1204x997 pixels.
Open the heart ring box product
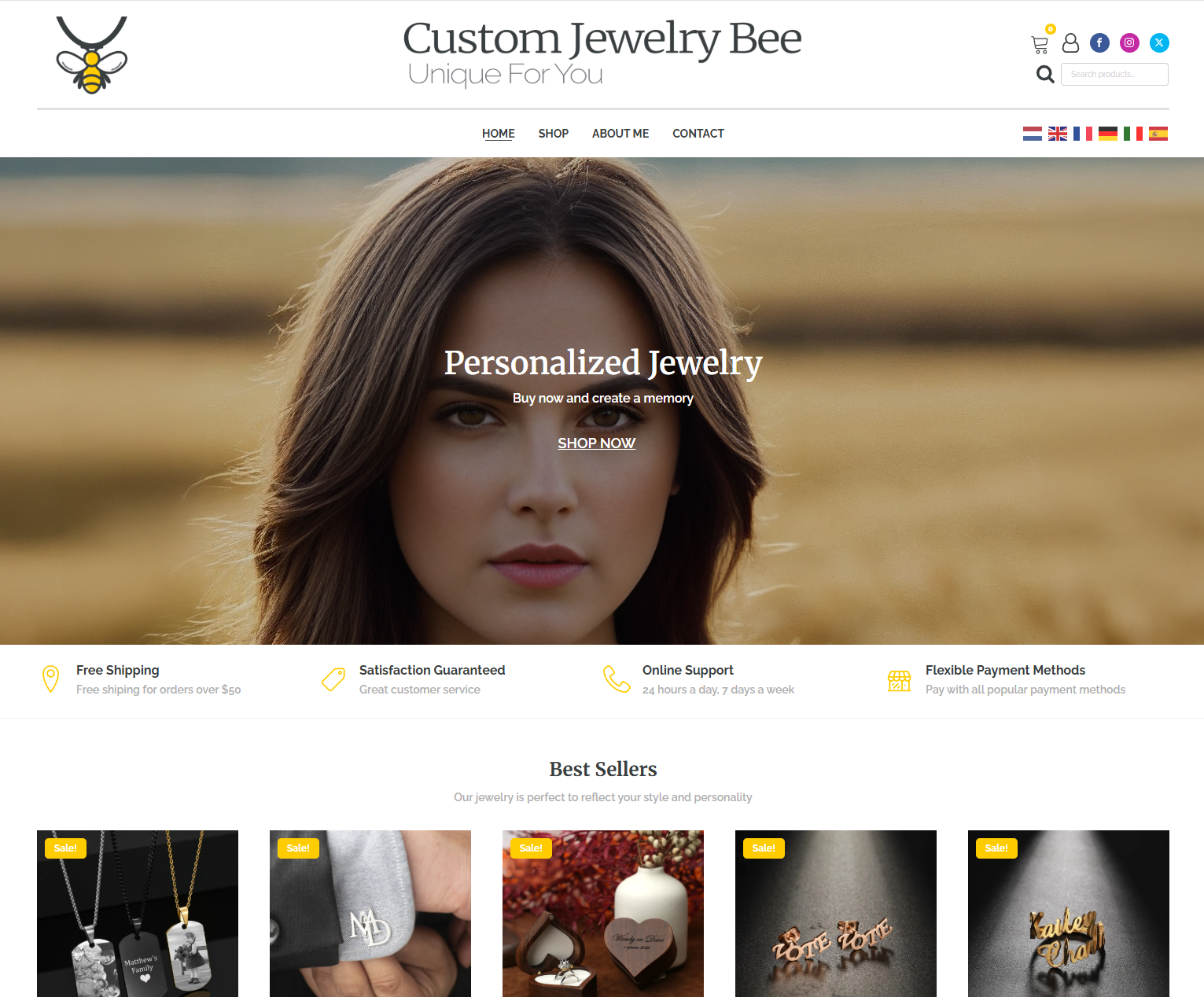[x=603, y=914]
